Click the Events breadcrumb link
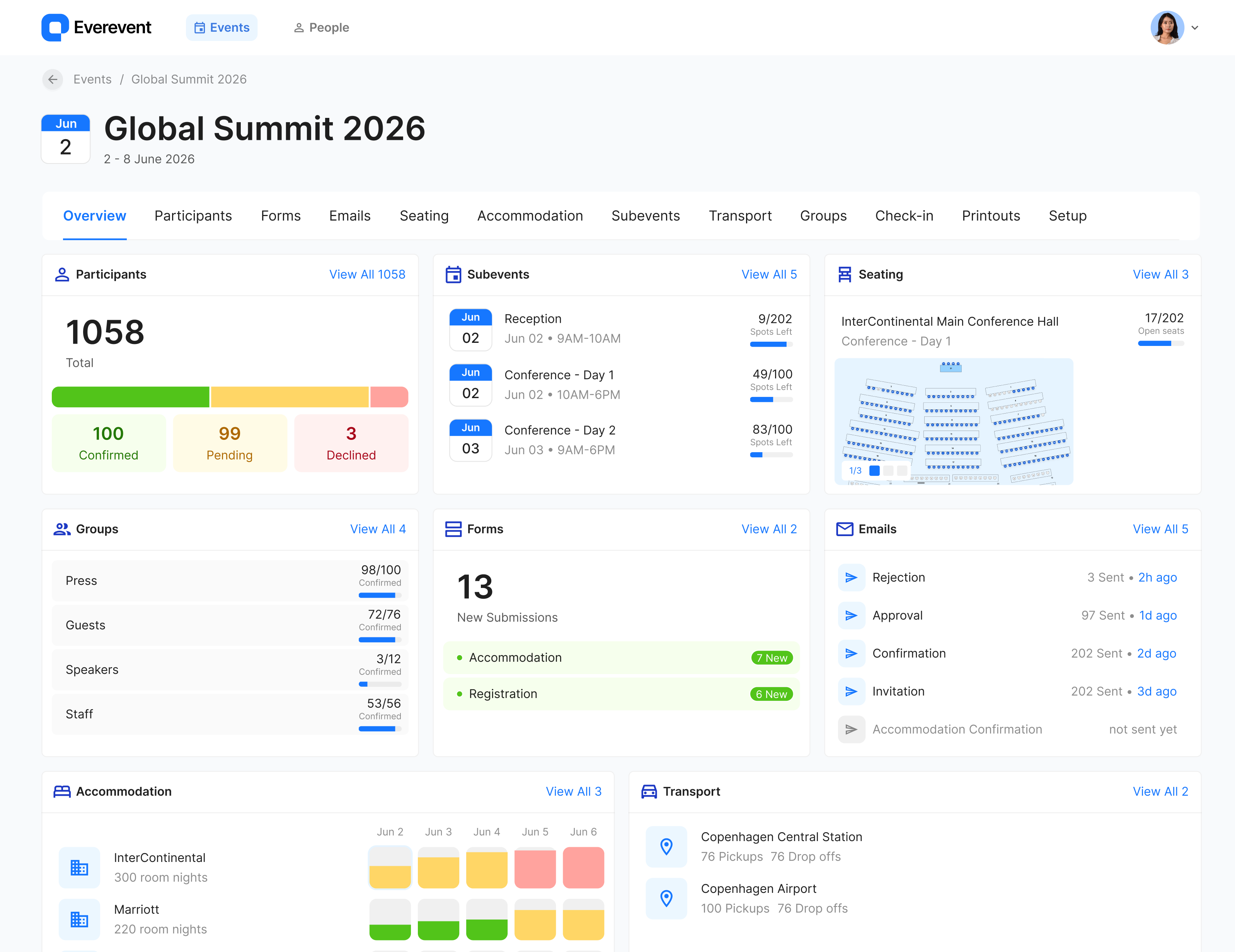Image resolution: width=1235 pixels, height=952 pixels. pyautogui.click(x=92, y=79)
